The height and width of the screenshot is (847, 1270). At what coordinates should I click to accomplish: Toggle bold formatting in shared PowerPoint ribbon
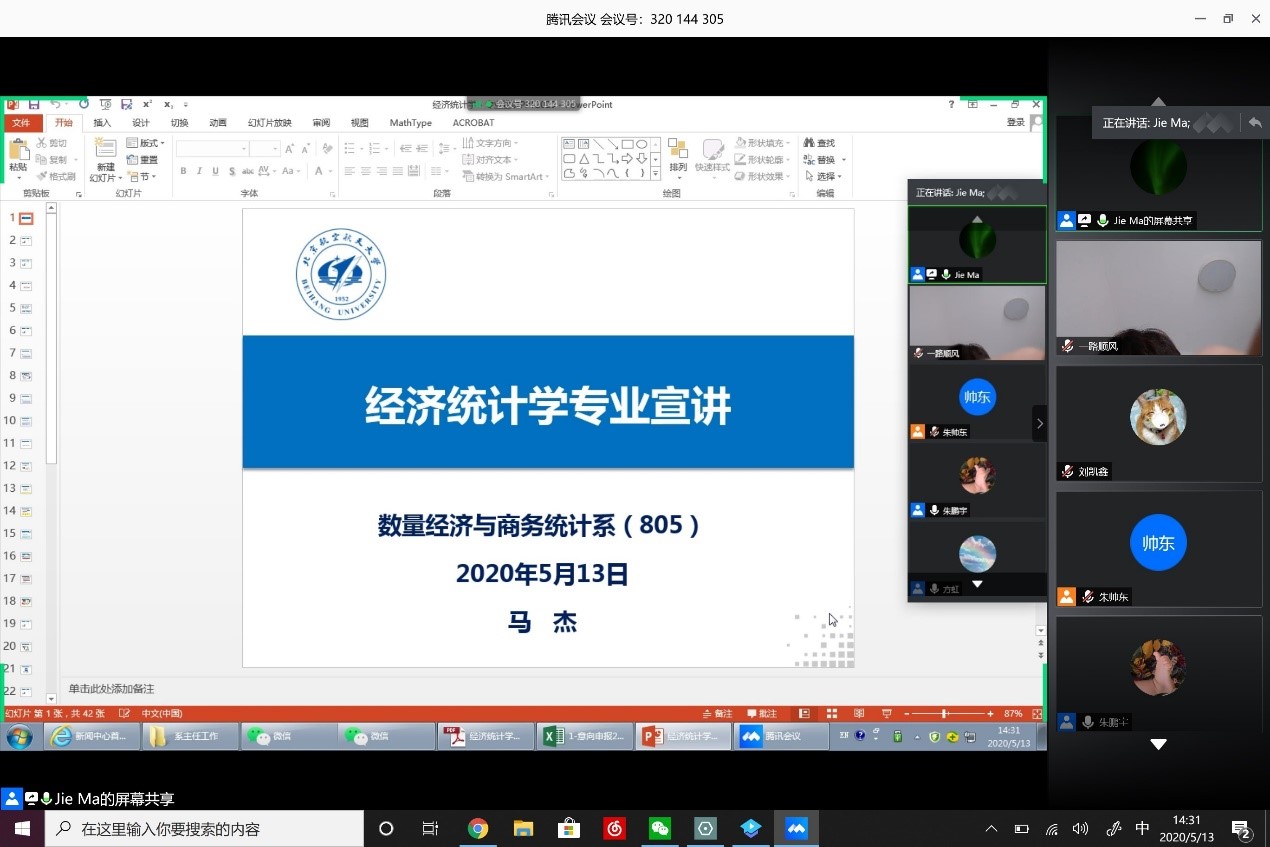[x=184, y=171]
